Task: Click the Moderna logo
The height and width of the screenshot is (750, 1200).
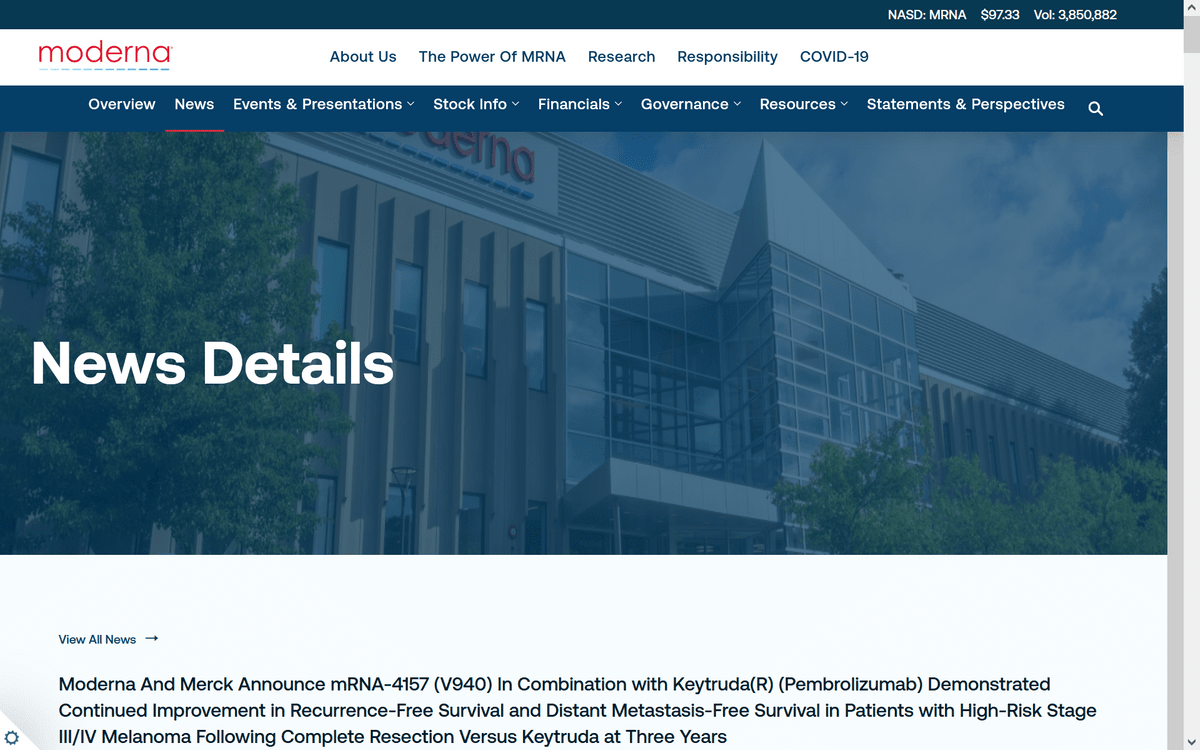Action: (104, 56)
